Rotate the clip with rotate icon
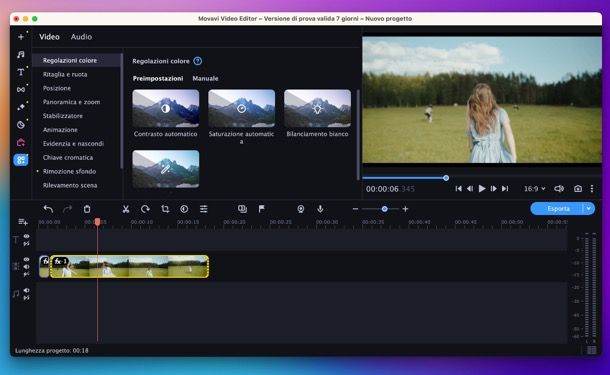The width and height of the screenshot is (610, 375). [x=145, y=209]
